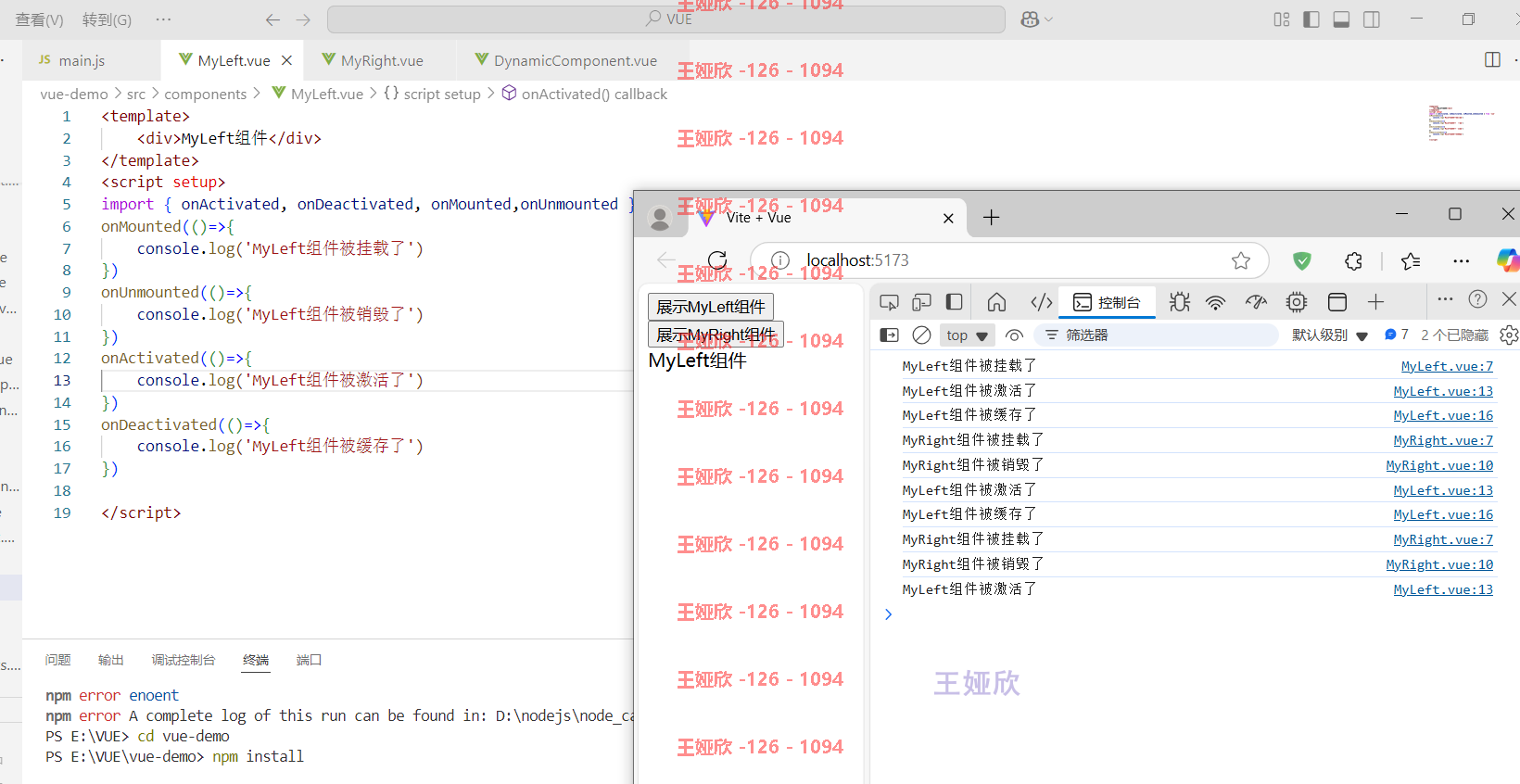
Task: Split the editor to the right
Action: point(1492,59)
